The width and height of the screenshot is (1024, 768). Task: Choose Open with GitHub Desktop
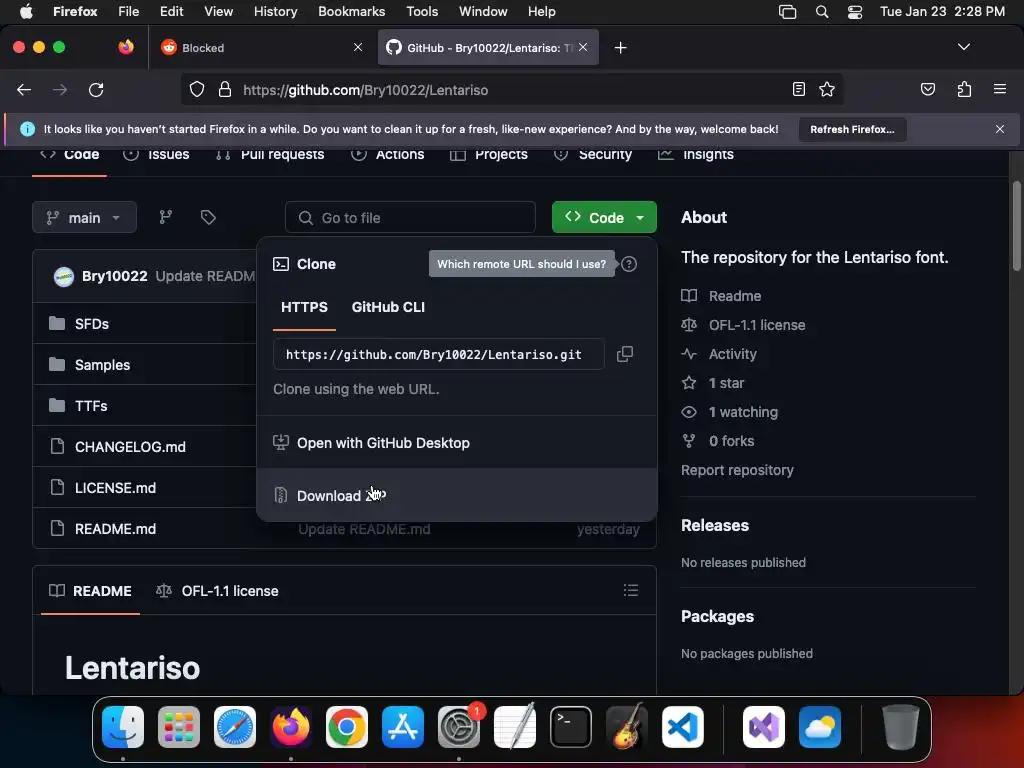[x=456, y=443]
